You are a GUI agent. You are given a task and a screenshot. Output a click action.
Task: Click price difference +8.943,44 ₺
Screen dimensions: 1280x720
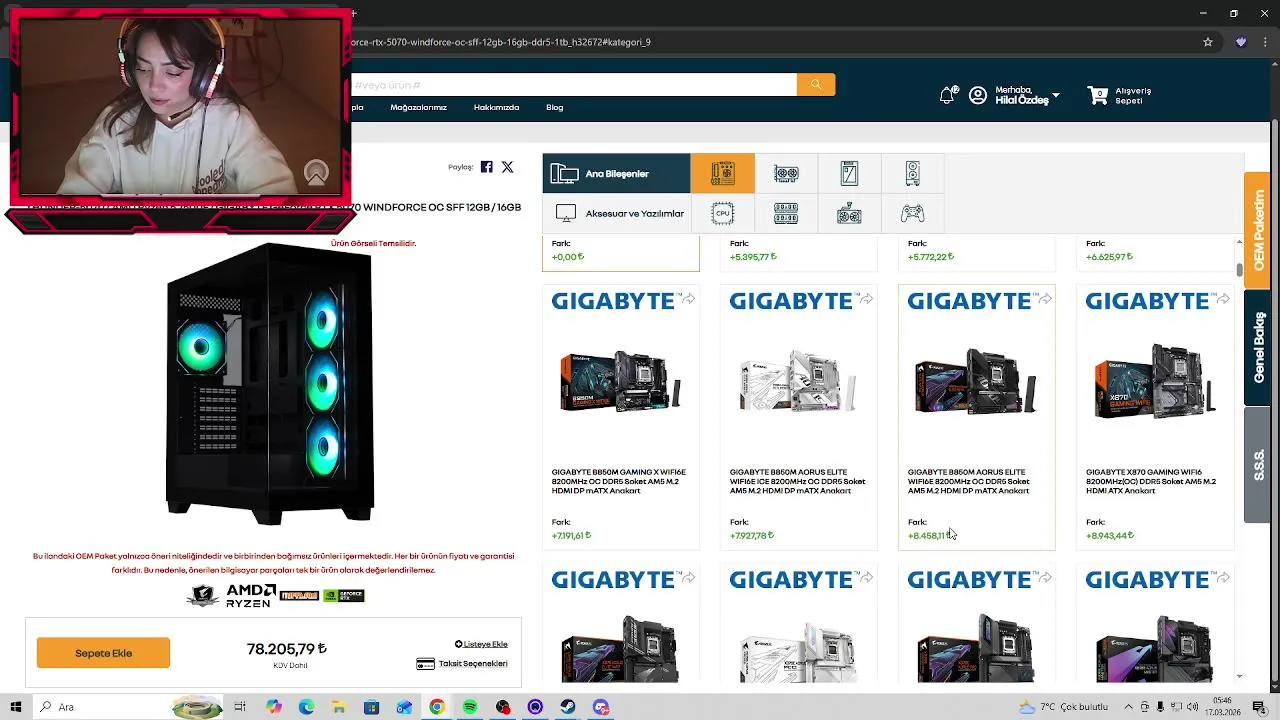click(x=1110, y=536)
